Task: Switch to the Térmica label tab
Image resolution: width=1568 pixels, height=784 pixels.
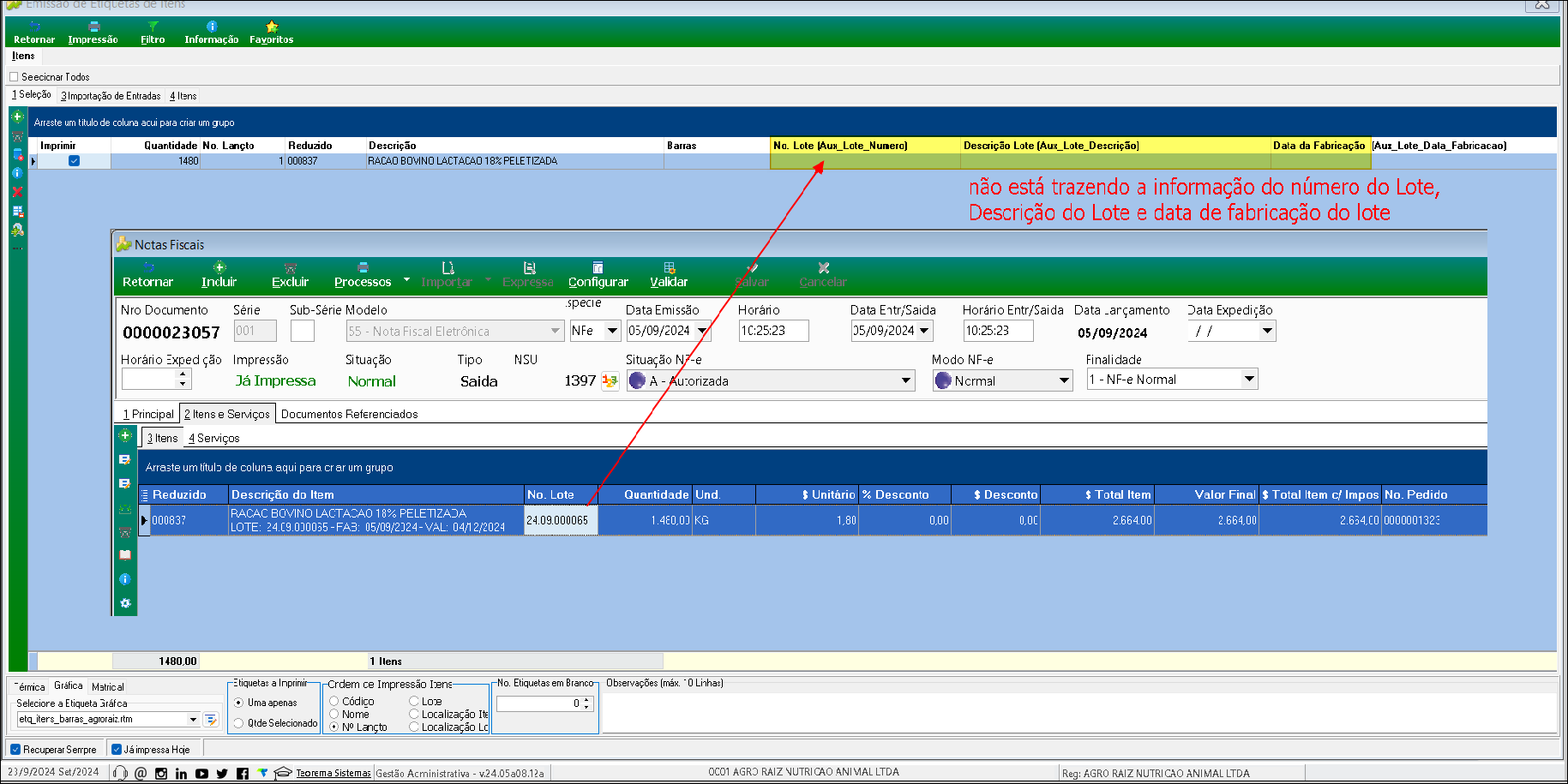Action: click(x=32, y=687)
